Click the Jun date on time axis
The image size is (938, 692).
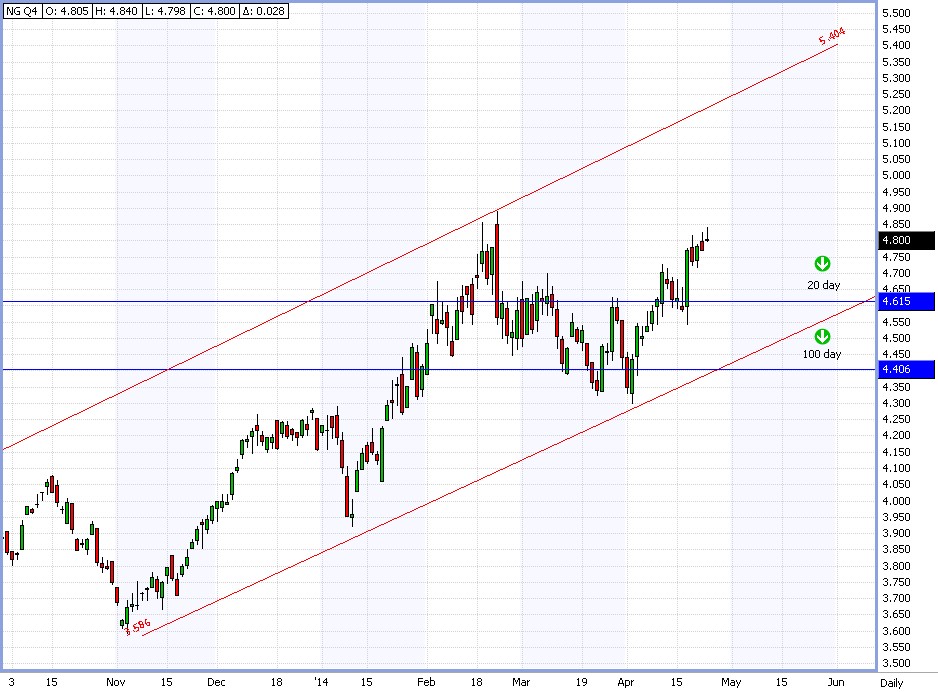coord(836,682)
